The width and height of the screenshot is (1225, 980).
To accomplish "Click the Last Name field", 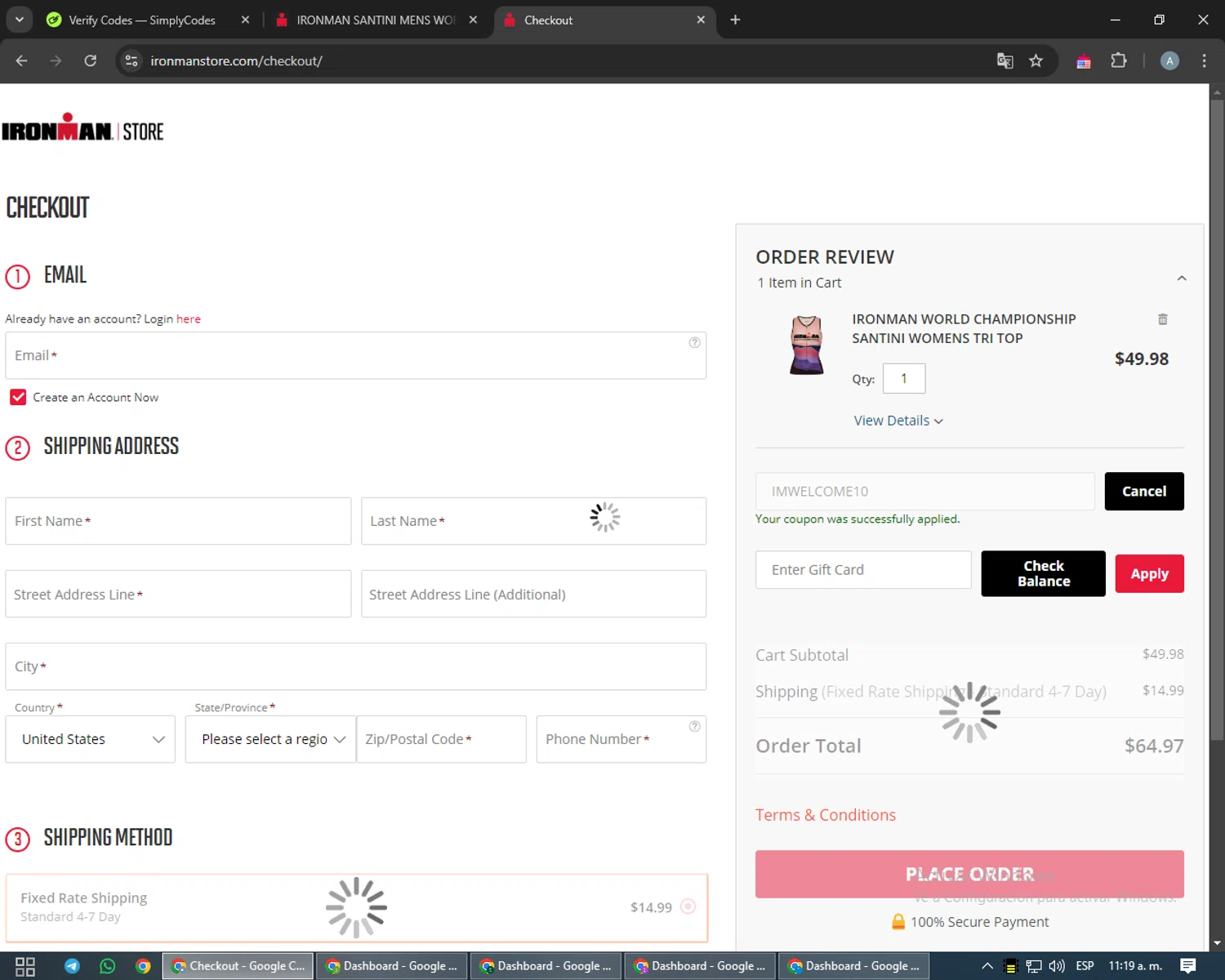I will [533, 521].
